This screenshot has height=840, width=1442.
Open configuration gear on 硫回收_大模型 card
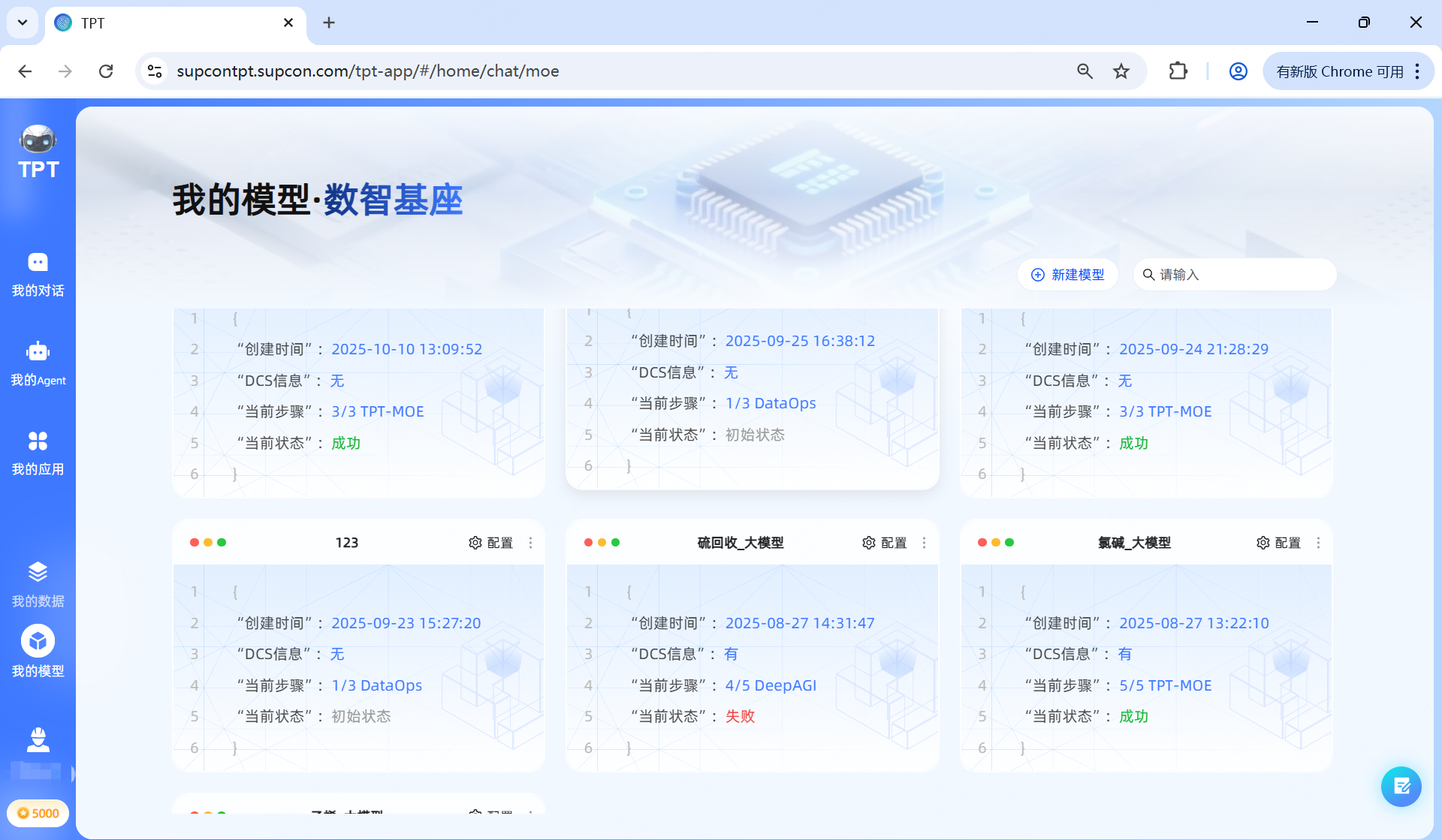pyautogui.click(x=868, y=542)
